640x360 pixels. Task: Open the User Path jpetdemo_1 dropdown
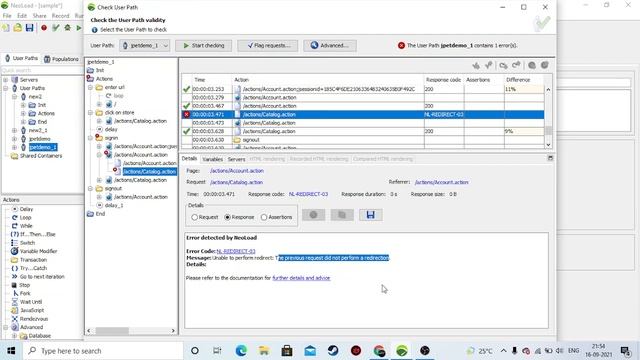145,45
